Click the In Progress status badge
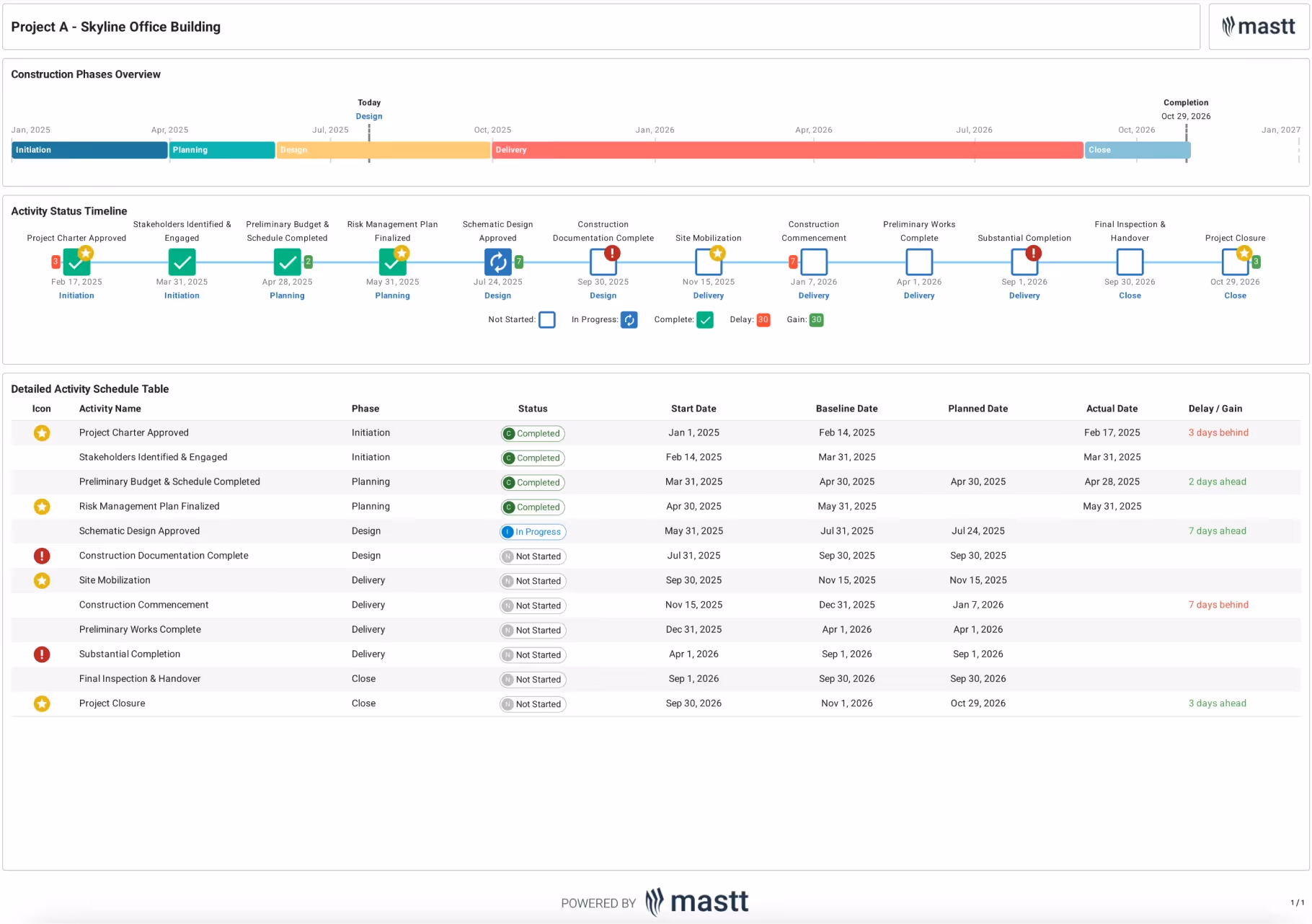The height and width of the screenshot is (924, 1312). [x=533, y=532]
